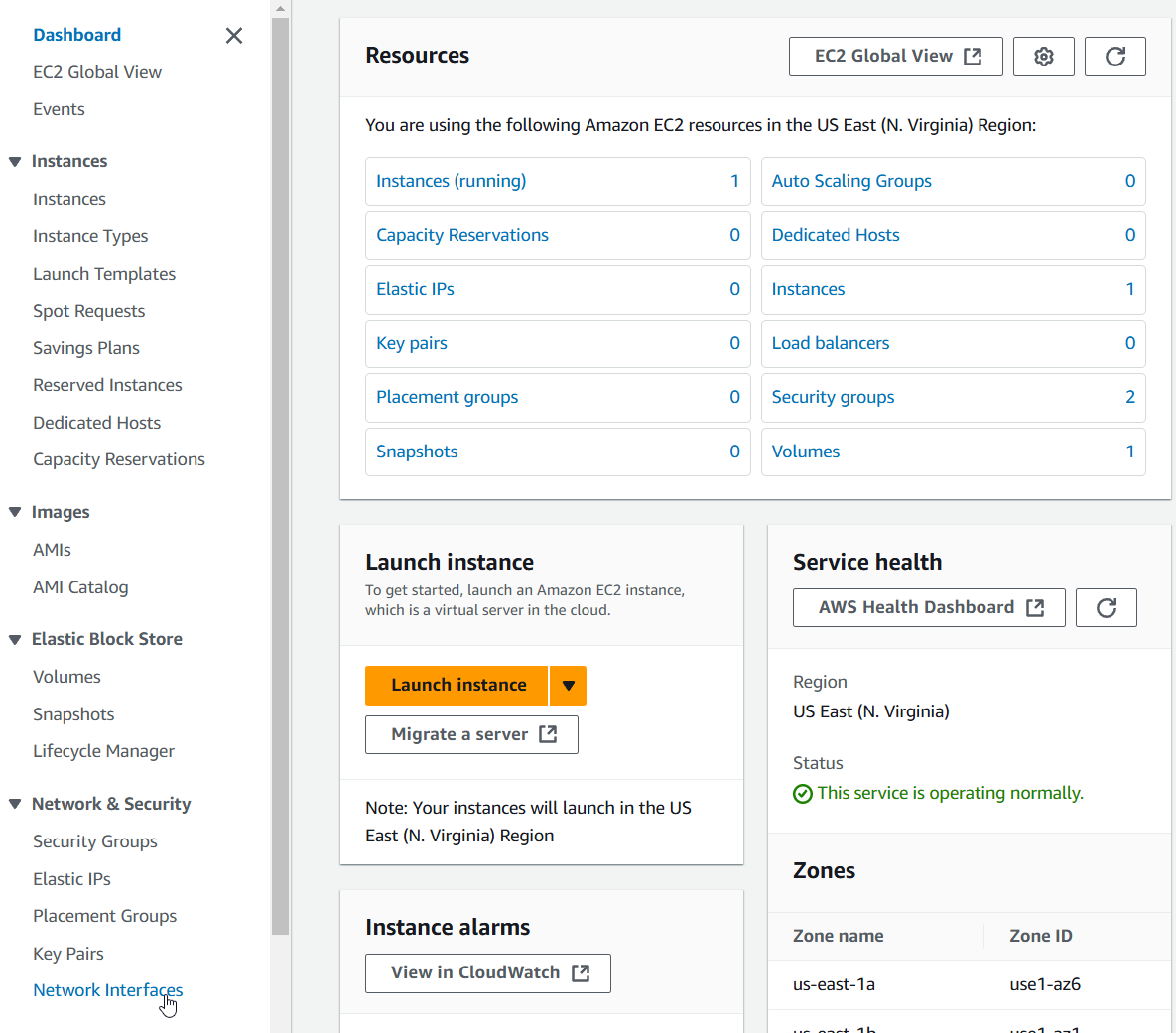Open Security Groups in sidebar
Viewport: 1176px width, 1033px height.
pyautogui.click(x=95, y=841)
